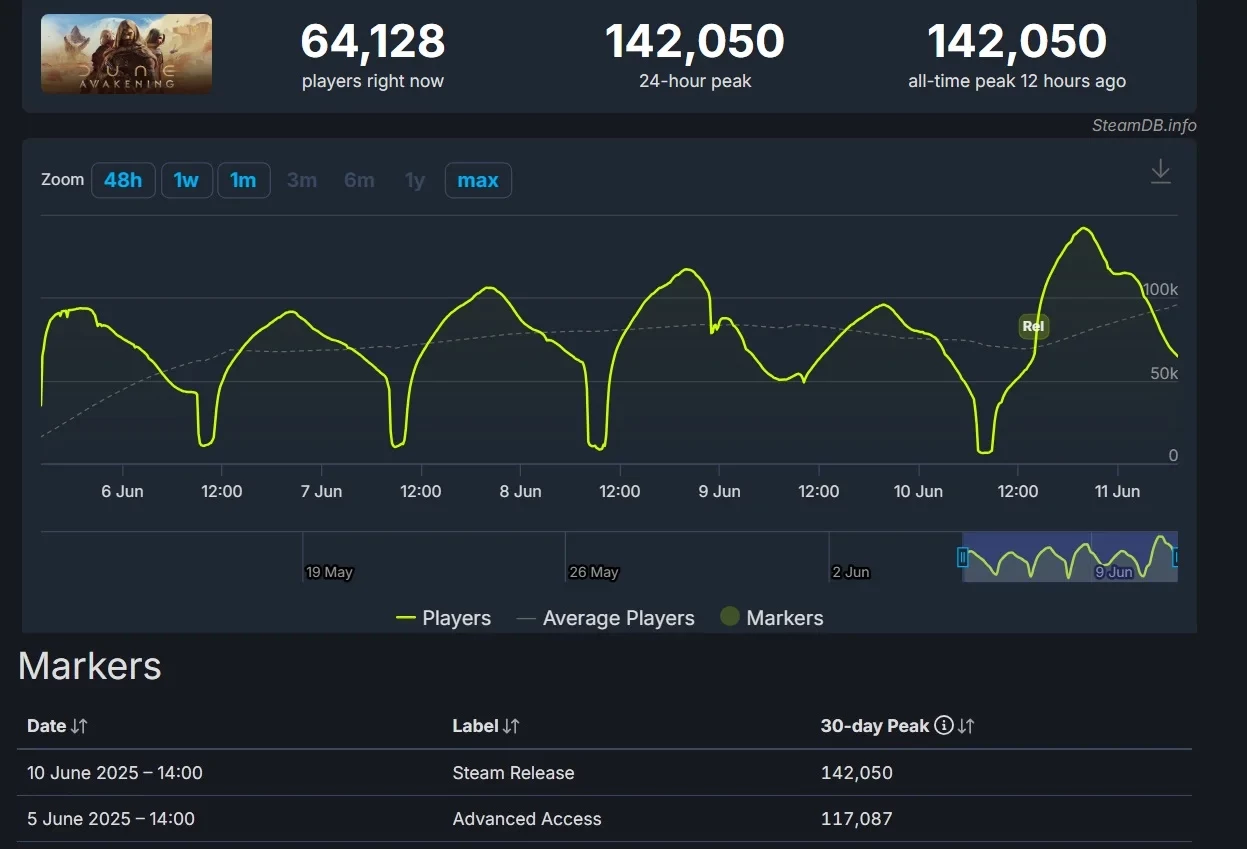Image resolution: width=1247 pixels, height=849 pixels.
Task: Click the SteamDB.info watermark link
Action: click(x=1144, y=125)
